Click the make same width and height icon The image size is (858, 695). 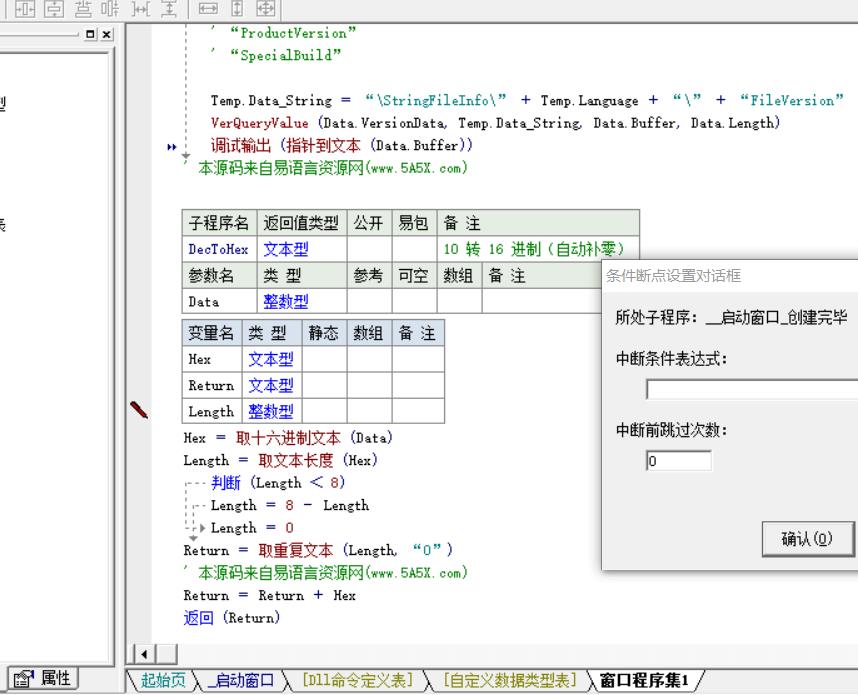(x=266, y=8)
